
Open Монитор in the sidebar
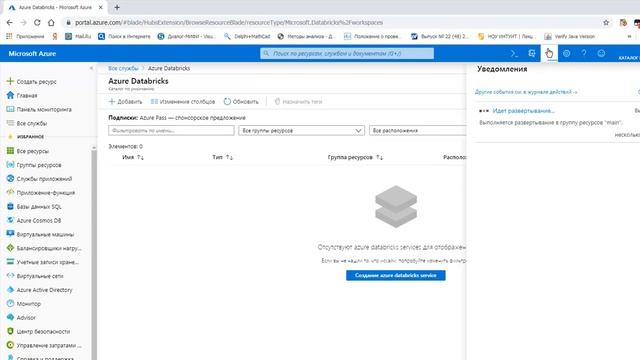pos(29,304)
